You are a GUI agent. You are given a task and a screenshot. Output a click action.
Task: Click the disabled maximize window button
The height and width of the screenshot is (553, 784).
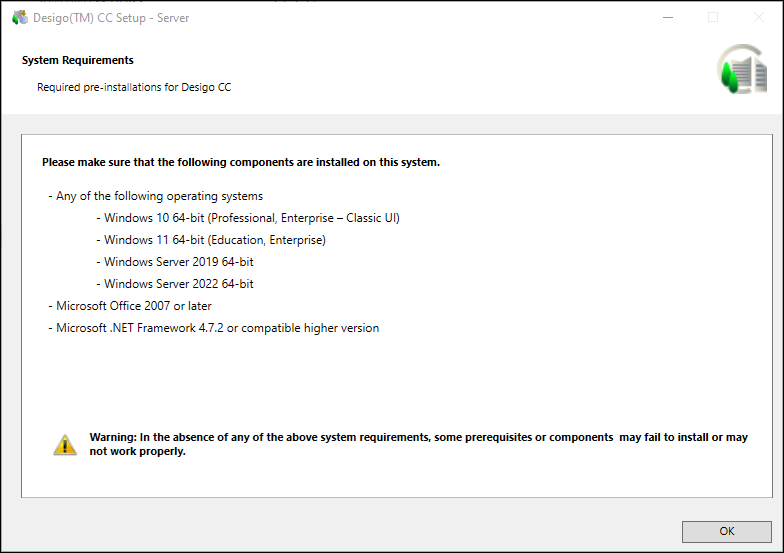click(713, 17)
